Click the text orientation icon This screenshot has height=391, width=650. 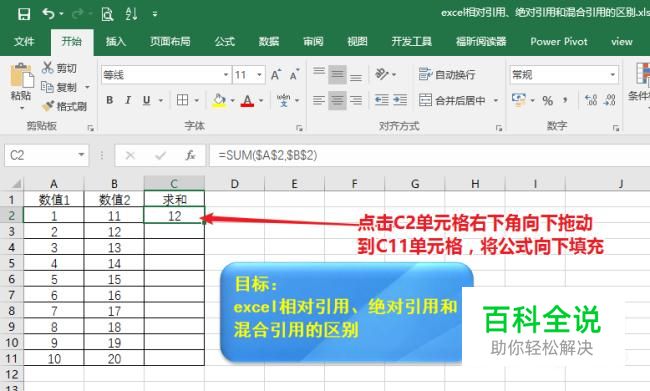pyautogui.click(x=382, y=74)
